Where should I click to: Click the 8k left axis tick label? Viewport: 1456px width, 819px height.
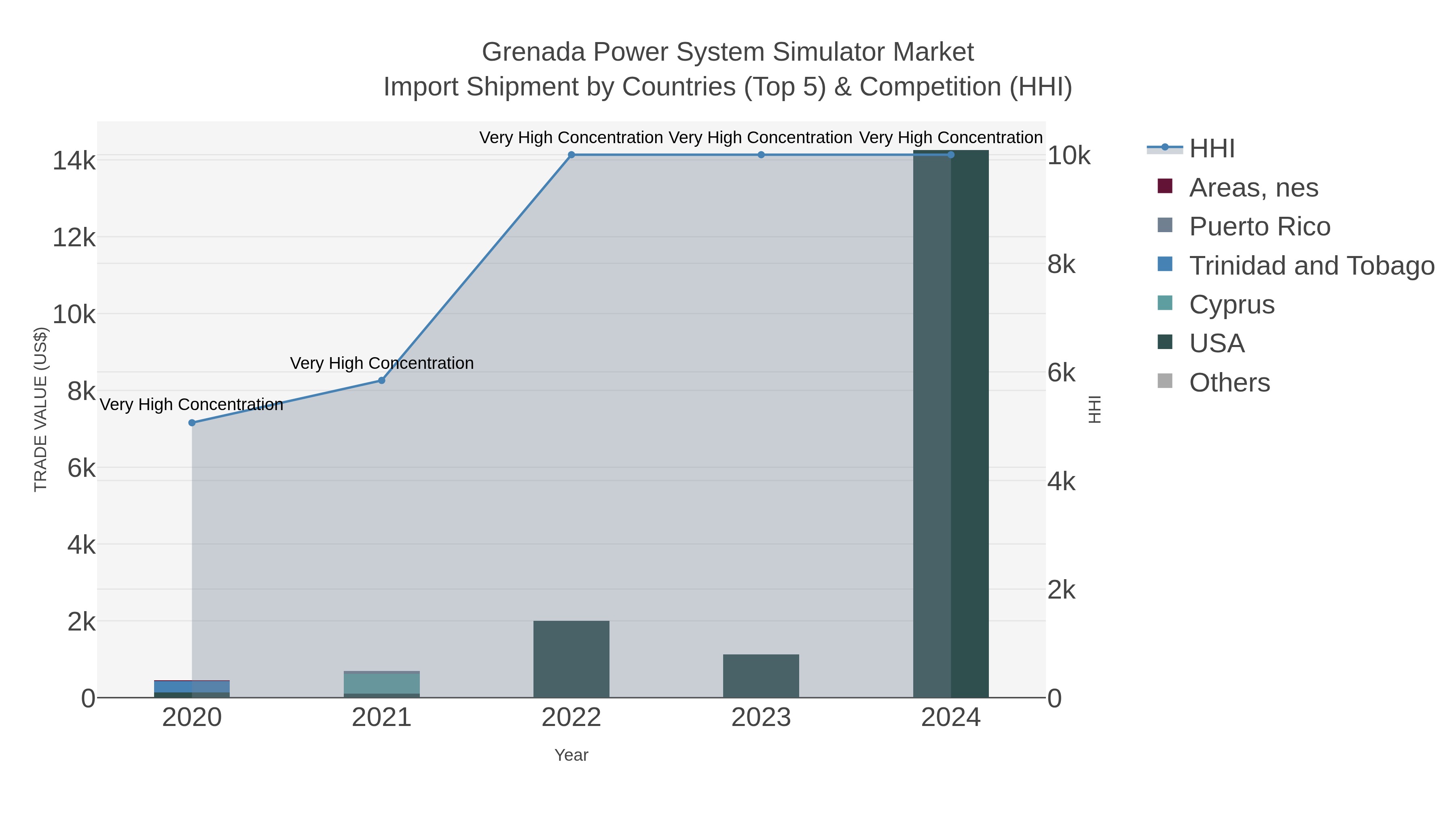pos(81,391)
